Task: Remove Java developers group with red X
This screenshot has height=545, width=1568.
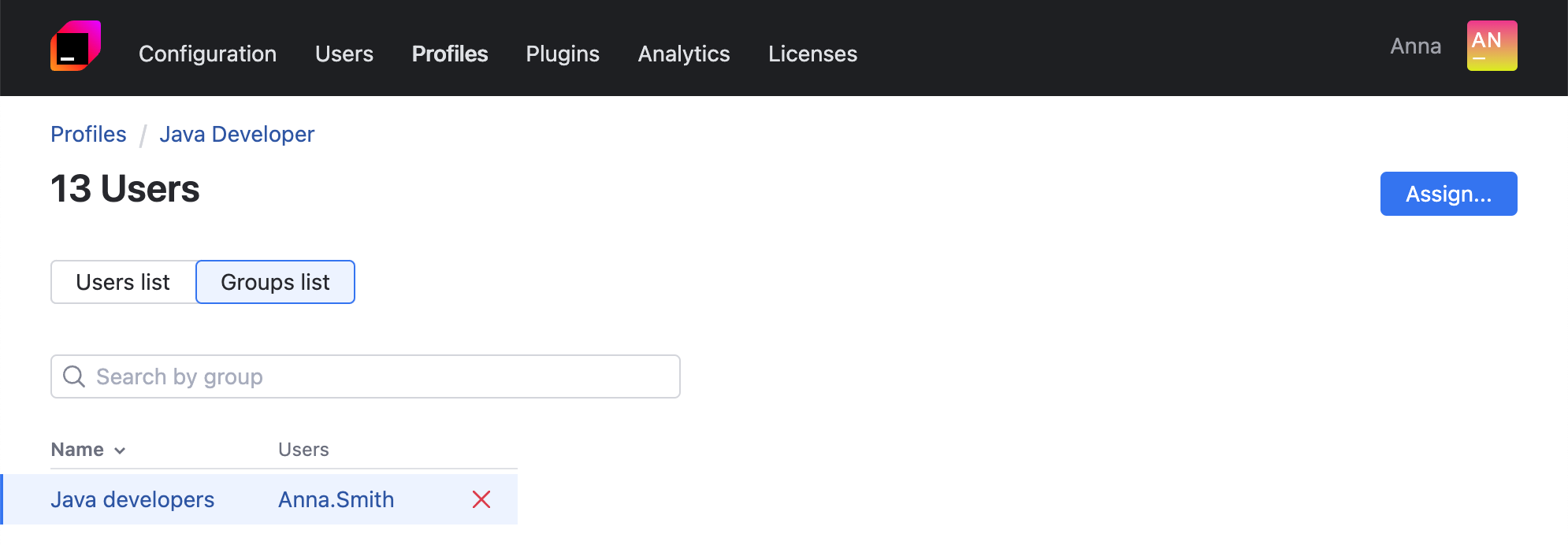Action: [481, 499]
